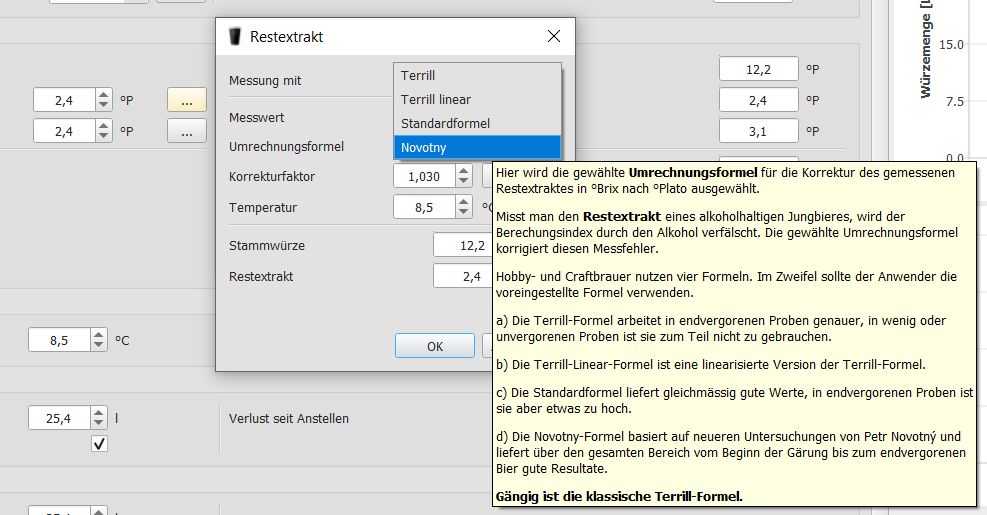
Task: Increase the 25,4 l value with up arrow
Action: click(x=99, y=413)
